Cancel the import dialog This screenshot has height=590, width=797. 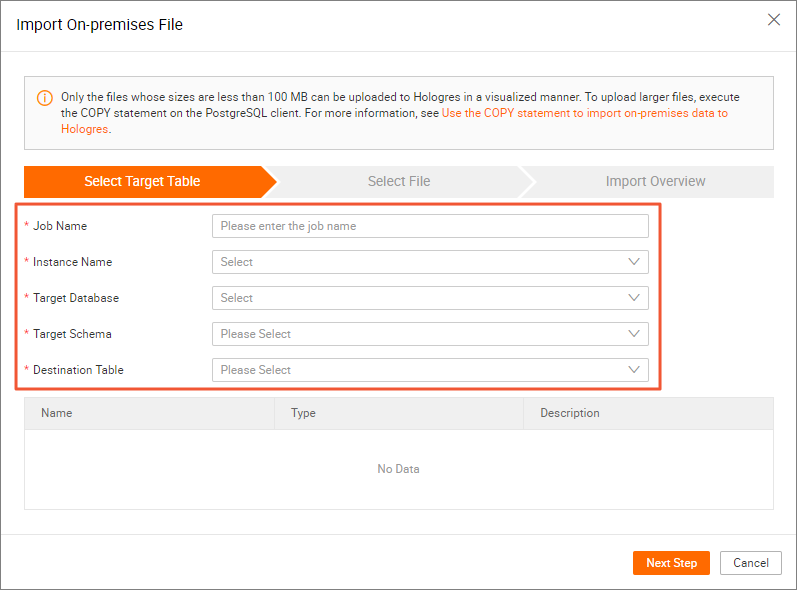tap(750, 563)
